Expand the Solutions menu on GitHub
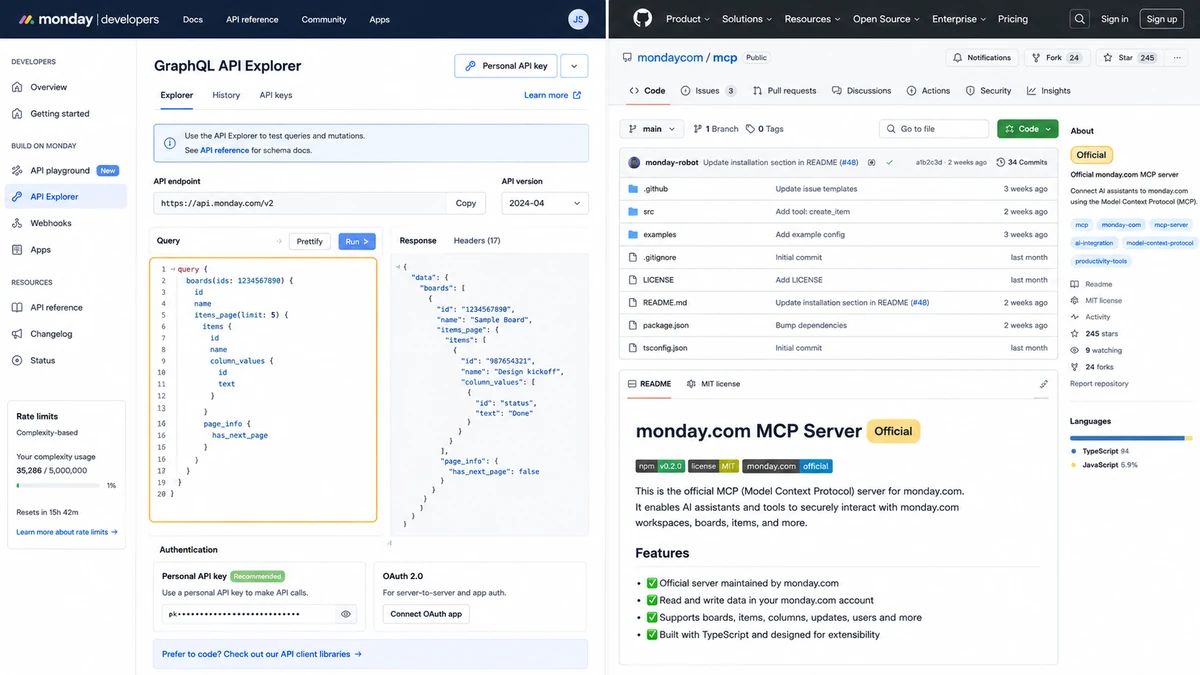The height and width of the screenshot is (675, 1200). coord(748,19)
